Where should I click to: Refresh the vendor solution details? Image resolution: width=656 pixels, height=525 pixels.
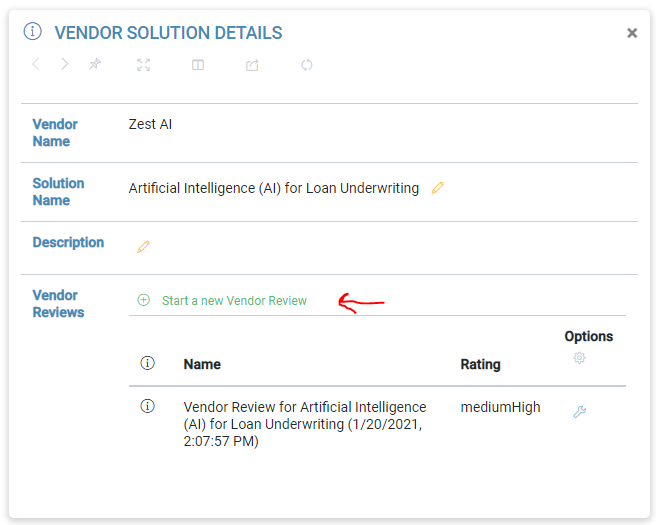pos(307,65)
